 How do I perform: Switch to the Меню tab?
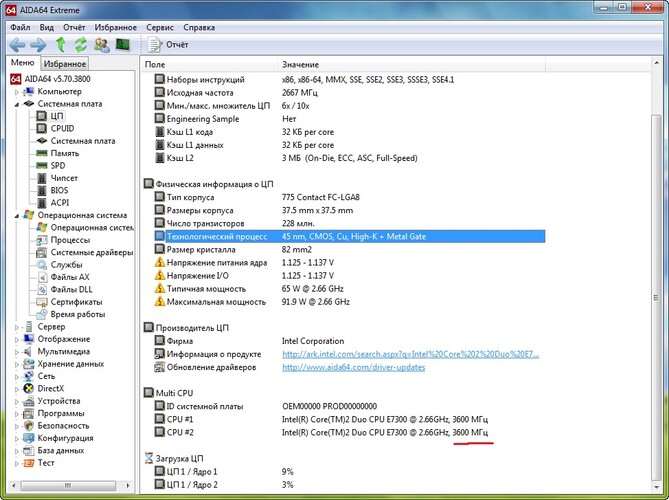(23, 62)
